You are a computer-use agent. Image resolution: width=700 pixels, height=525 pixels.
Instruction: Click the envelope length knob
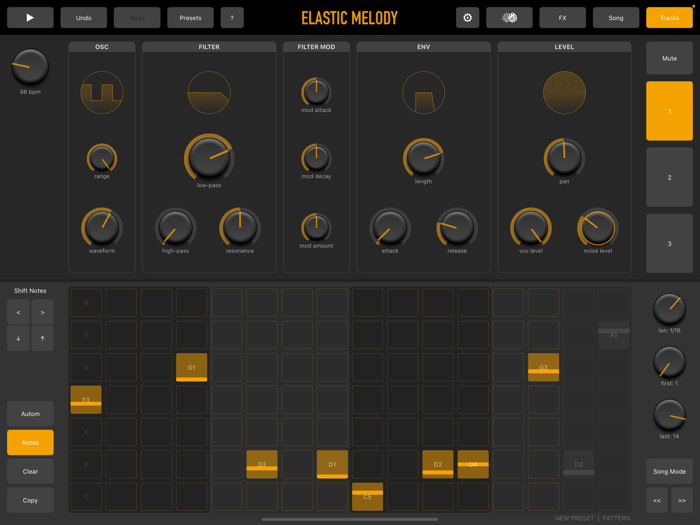tap(423, 158)
